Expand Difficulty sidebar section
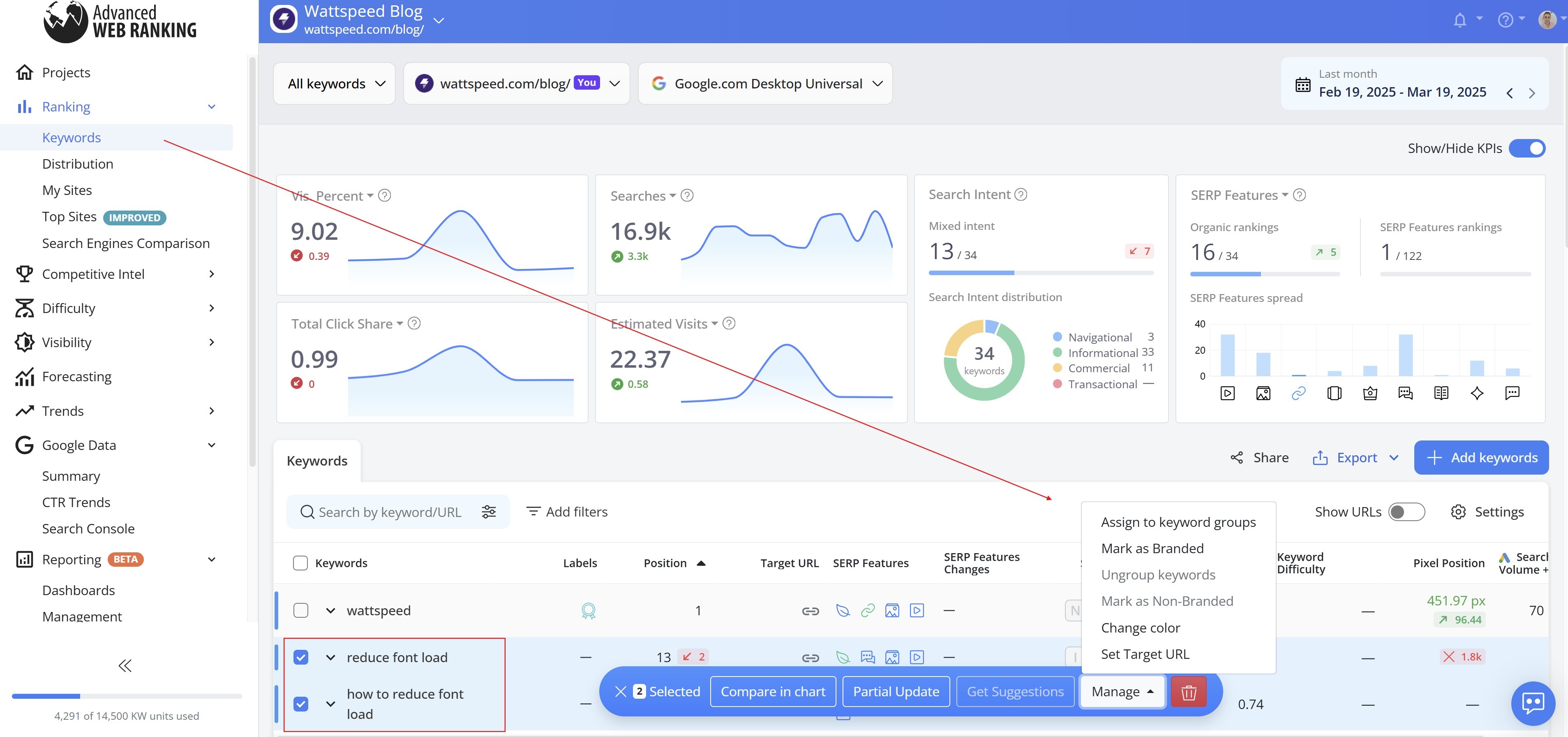The image size is (1568, 737). coord(211,308)
